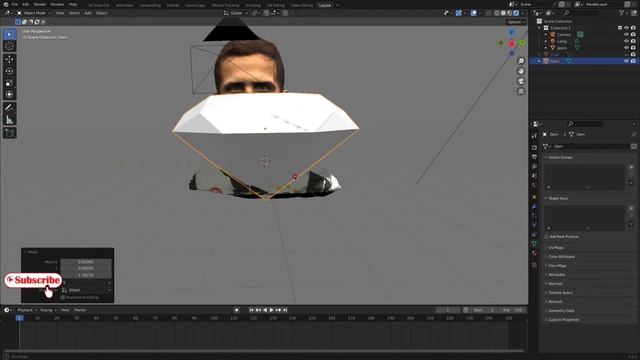The width and height of the screenshot is (640, 360).
Task: Open Global orientation in Move panel
Action: [87, 290]
